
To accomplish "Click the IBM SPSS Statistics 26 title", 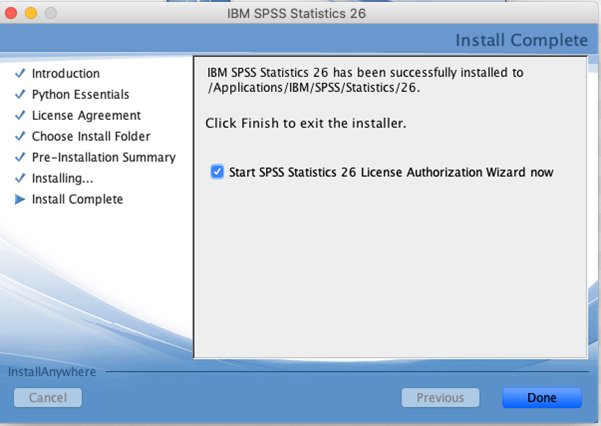I will [x=296, y=13].
